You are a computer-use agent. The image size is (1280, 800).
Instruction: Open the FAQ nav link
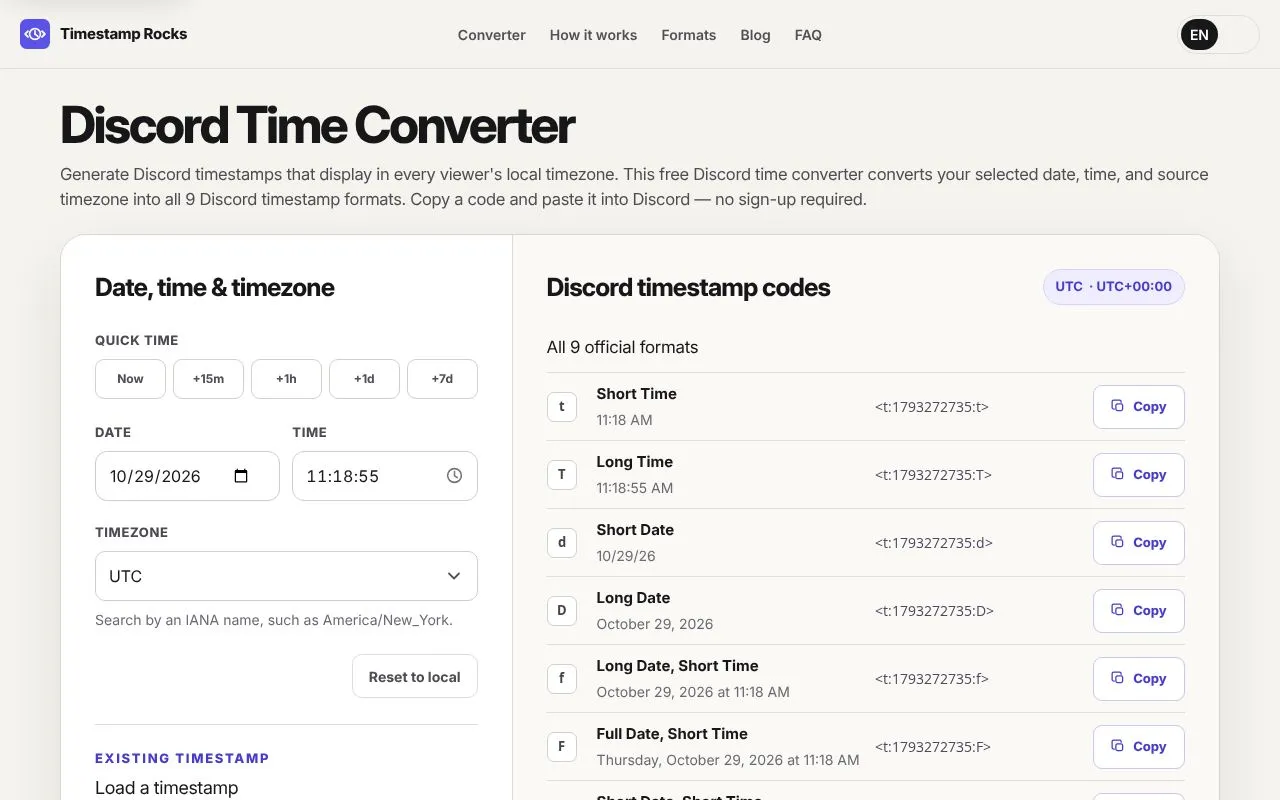[x=808, y=35]
